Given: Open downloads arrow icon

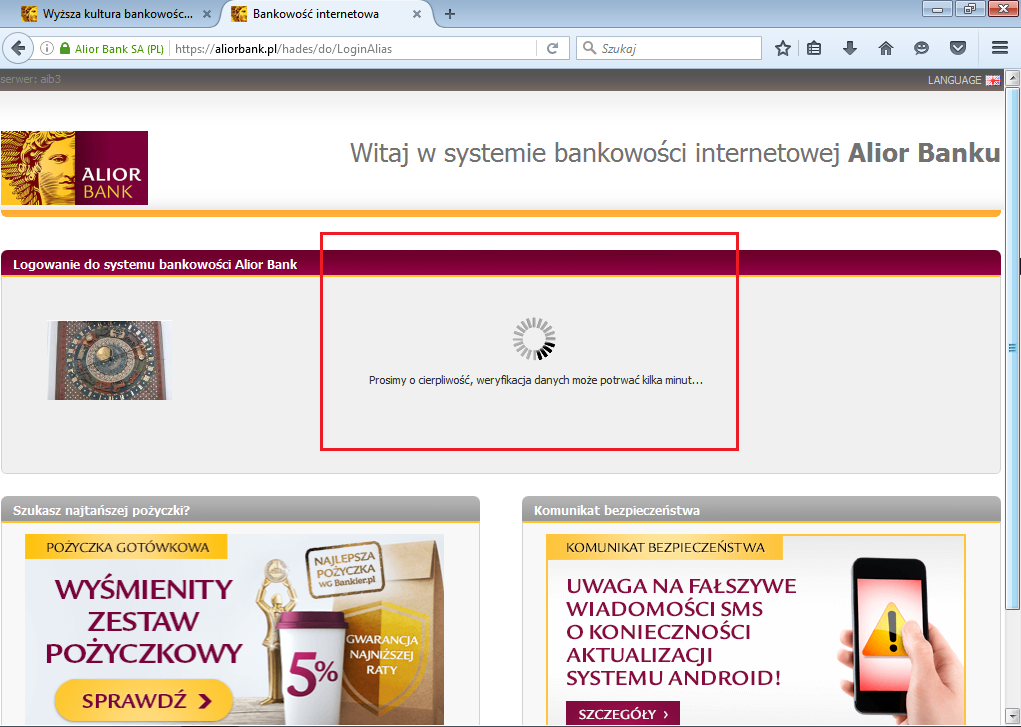Looking at the screenshot, I should [x=850, y=48].
